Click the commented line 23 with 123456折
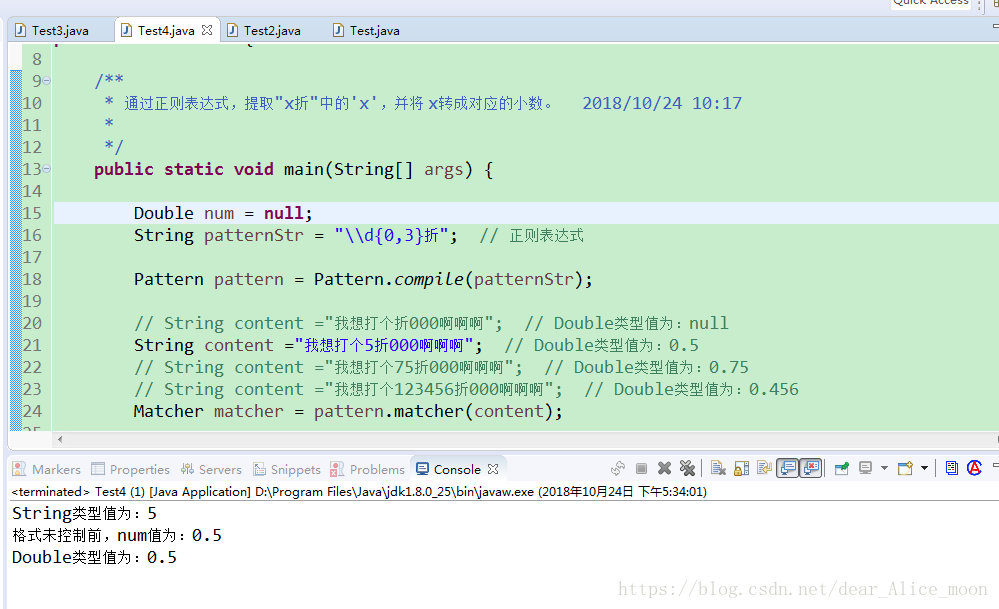Screen dimensions: 999x609 coord(466,389)
